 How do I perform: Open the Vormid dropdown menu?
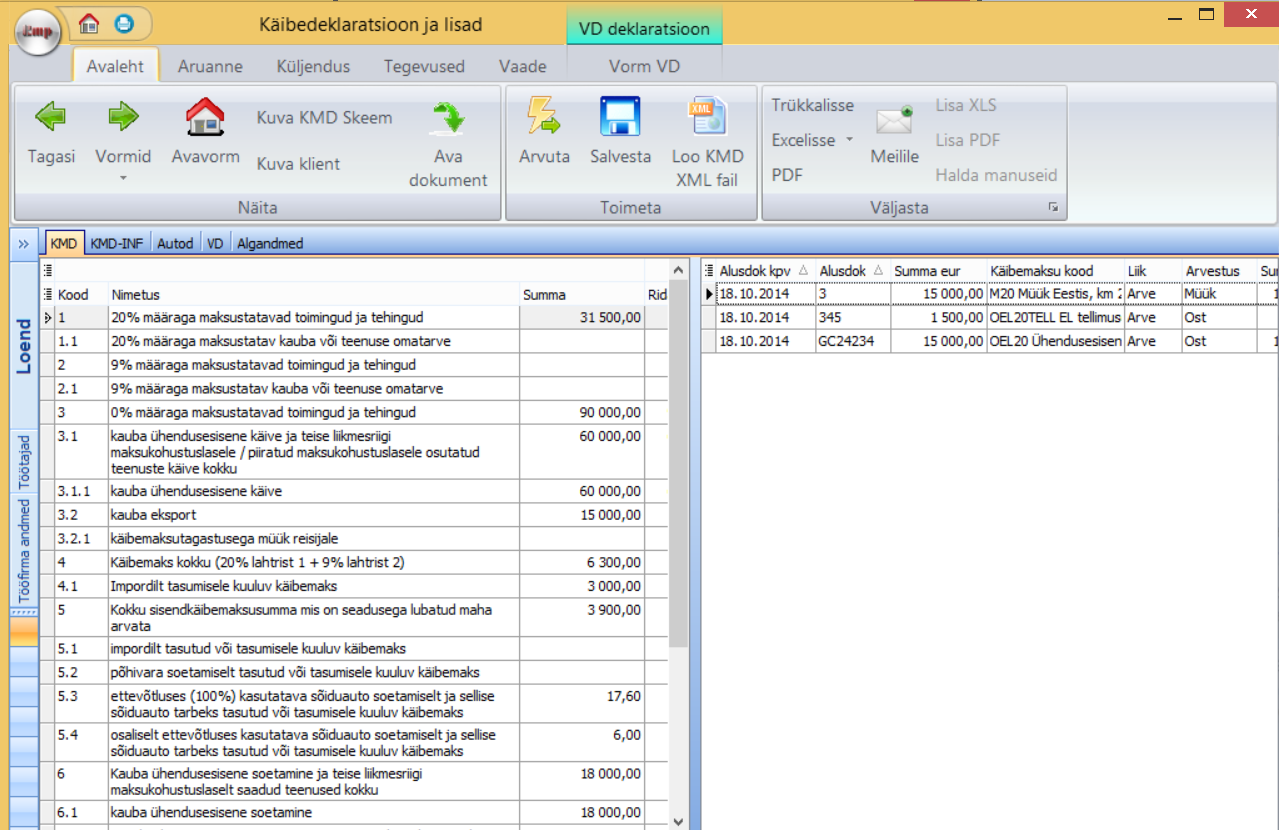pos(123,164)
